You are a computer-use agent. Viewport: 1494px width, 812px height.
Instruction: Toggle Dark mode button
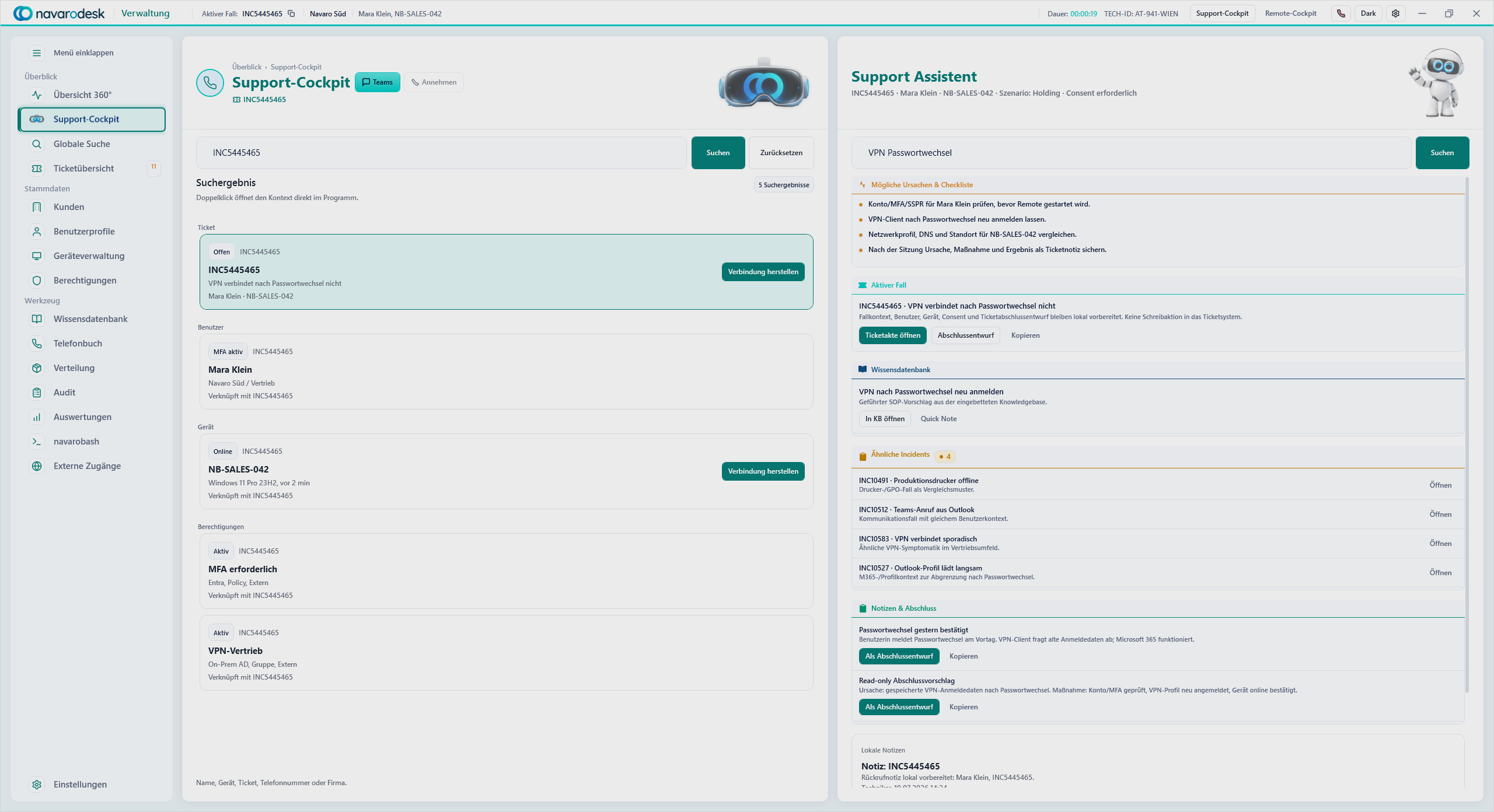point(1368,13)
